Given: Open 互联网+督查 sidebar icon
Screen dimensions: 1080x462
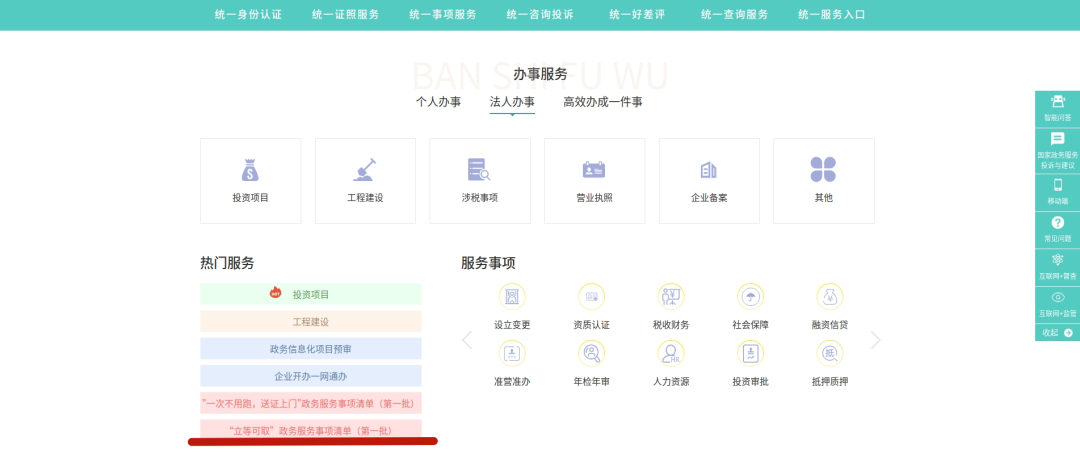Looking at the screenshot, I should click(x=1057, y=267).
